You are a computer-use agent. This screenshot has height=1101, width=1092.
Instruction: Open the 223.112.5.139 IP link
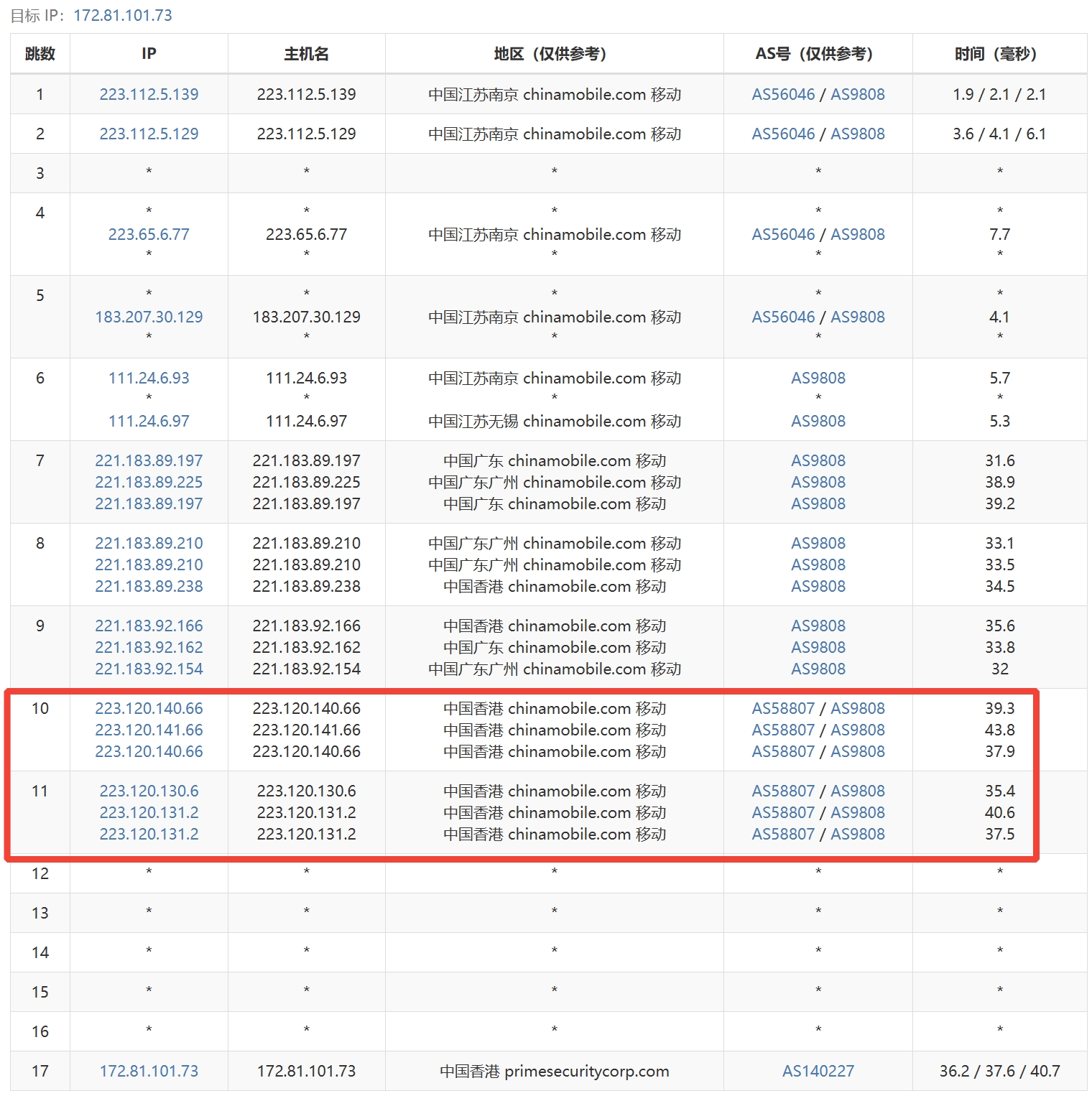coord(149,94)
